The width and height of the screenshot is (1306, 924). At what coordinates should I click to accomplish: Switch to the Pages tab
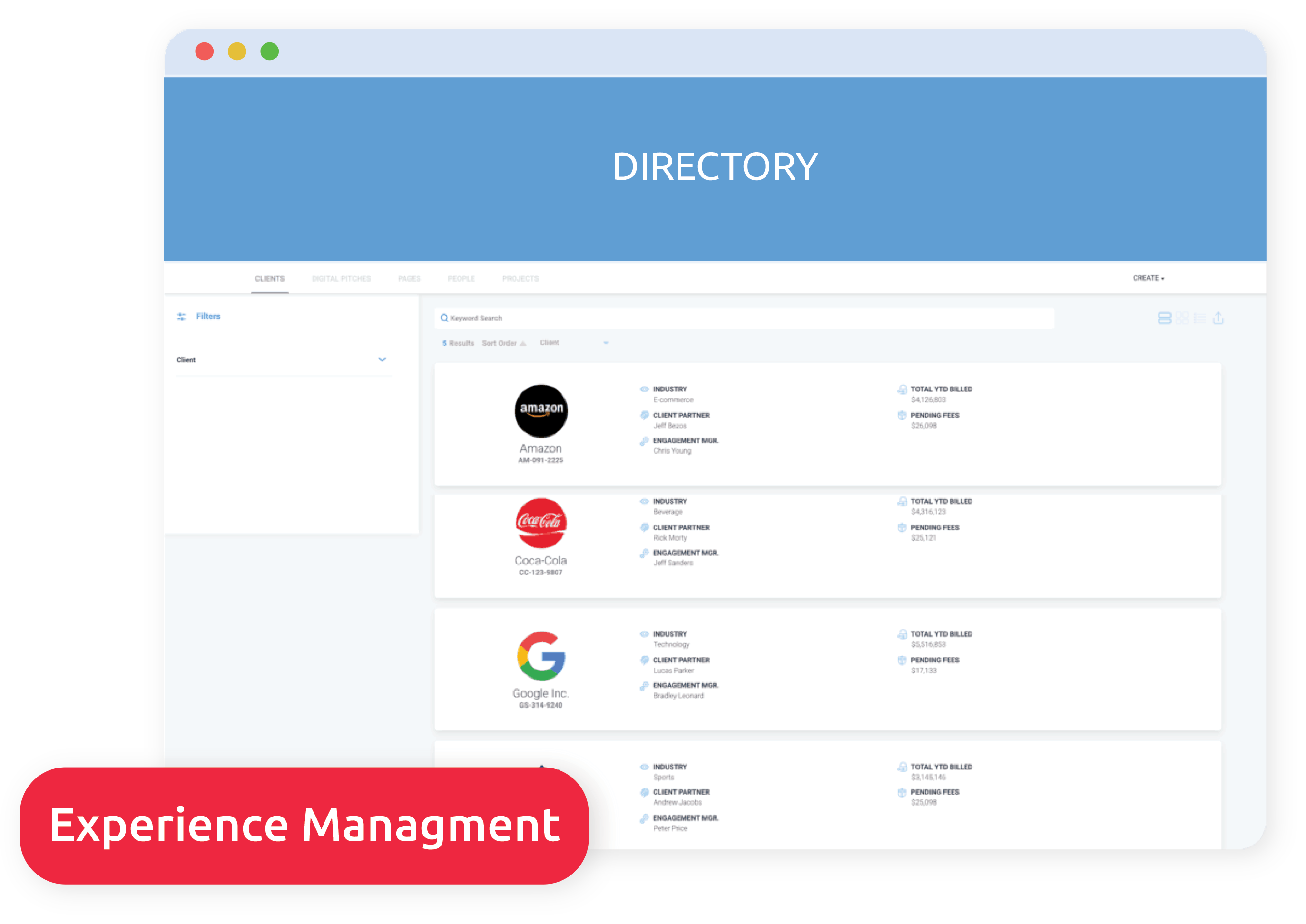[x=409, y=278]
